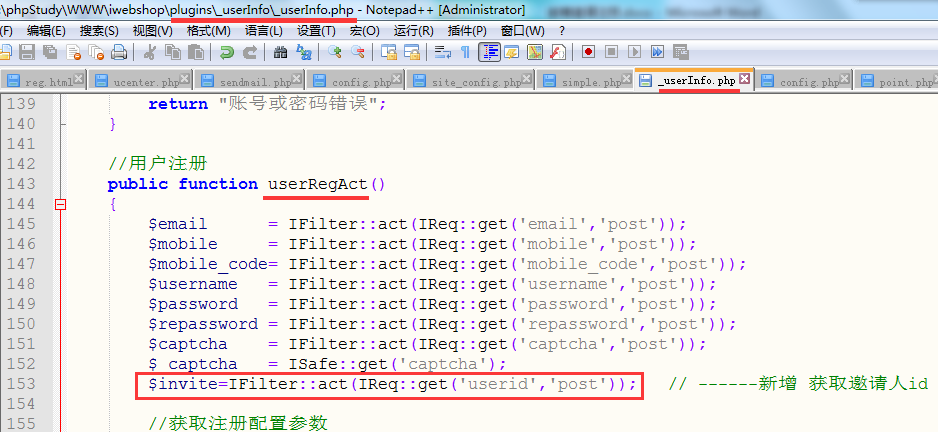Open the 语言(L) menu

(x=264, y=31)
